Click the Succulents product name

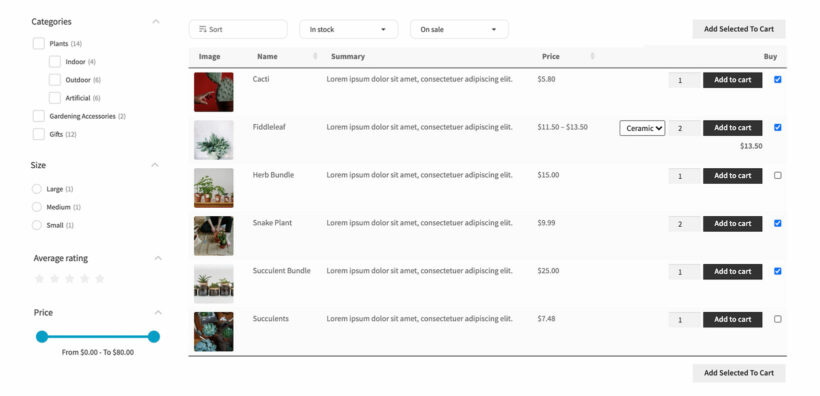point(270,319)
